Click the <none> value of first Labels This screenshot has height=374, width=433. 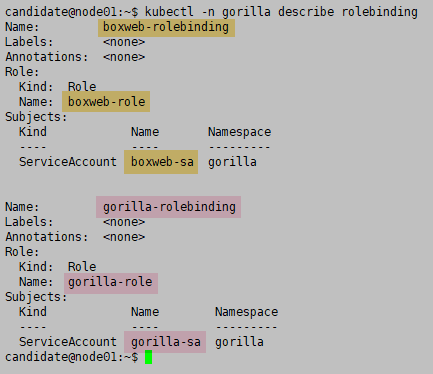click(124, 42)
